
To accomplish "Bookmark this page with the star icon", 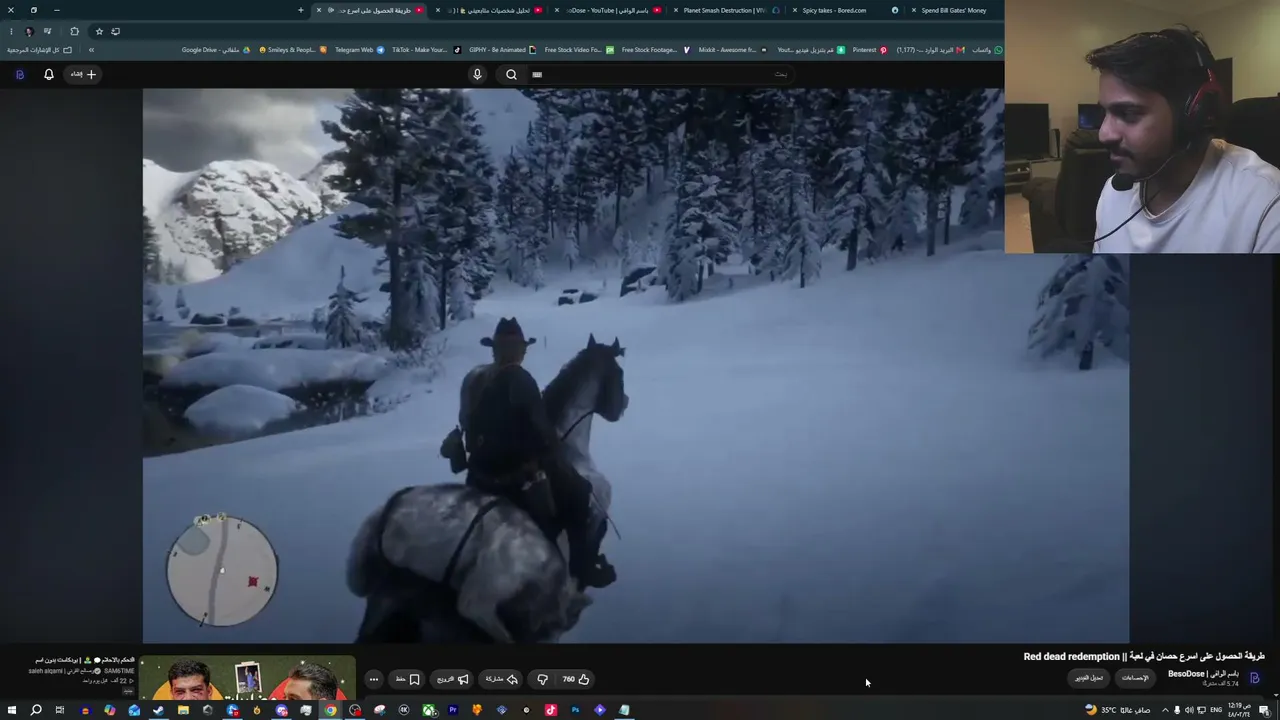I will 99,31.
